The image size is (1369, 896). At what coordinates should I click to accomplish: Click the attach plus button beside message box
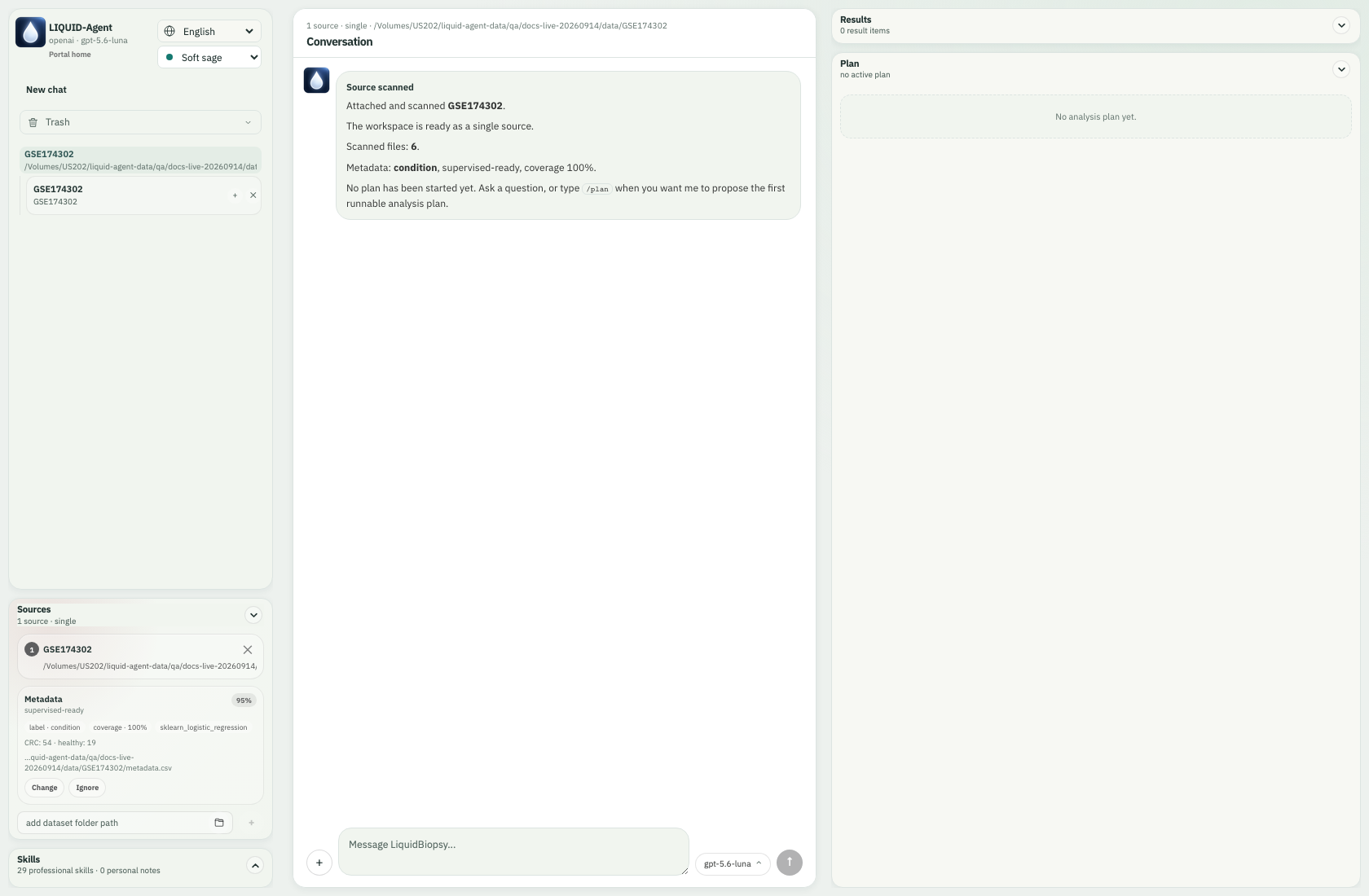319,863
